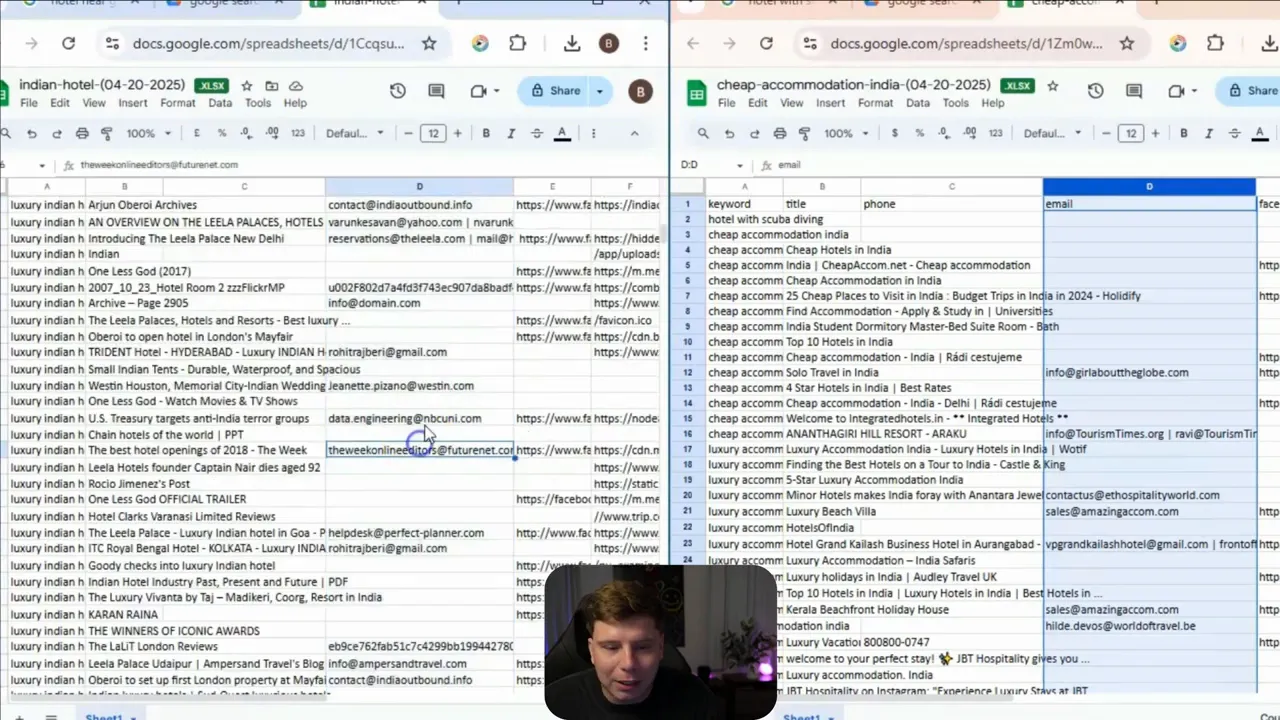Open version history in cheap-accommodation window
The height and width of the screenshot is (720, 1280).
[1096, 91]
